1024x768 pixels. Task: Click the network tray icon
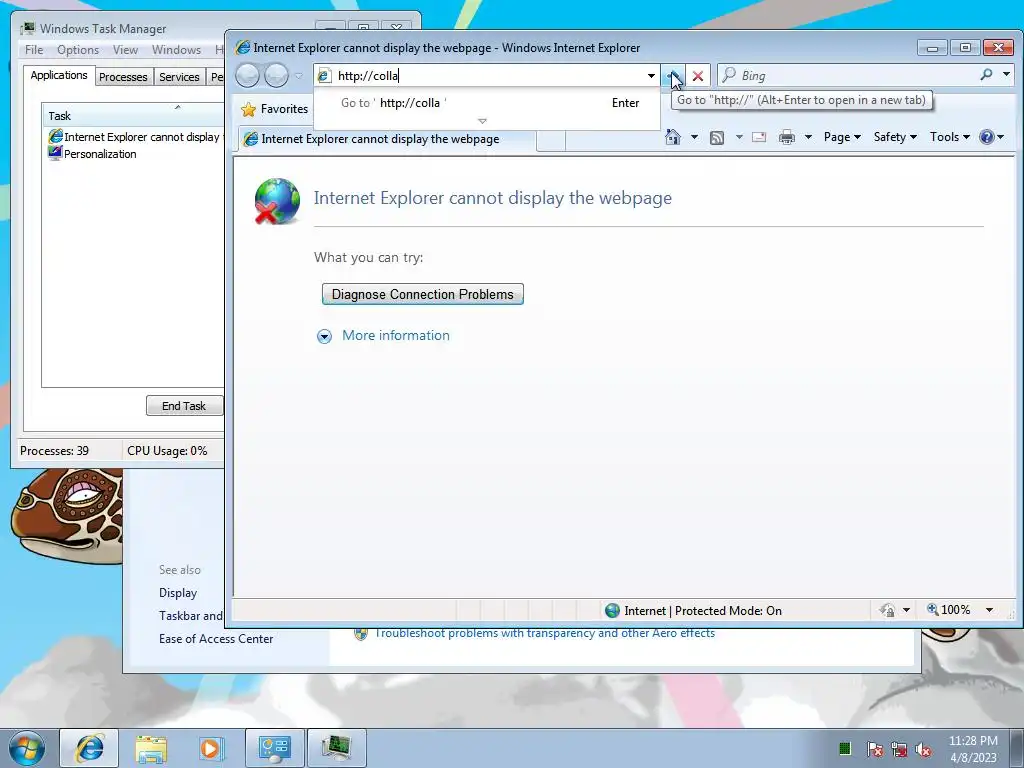point(899,749)
